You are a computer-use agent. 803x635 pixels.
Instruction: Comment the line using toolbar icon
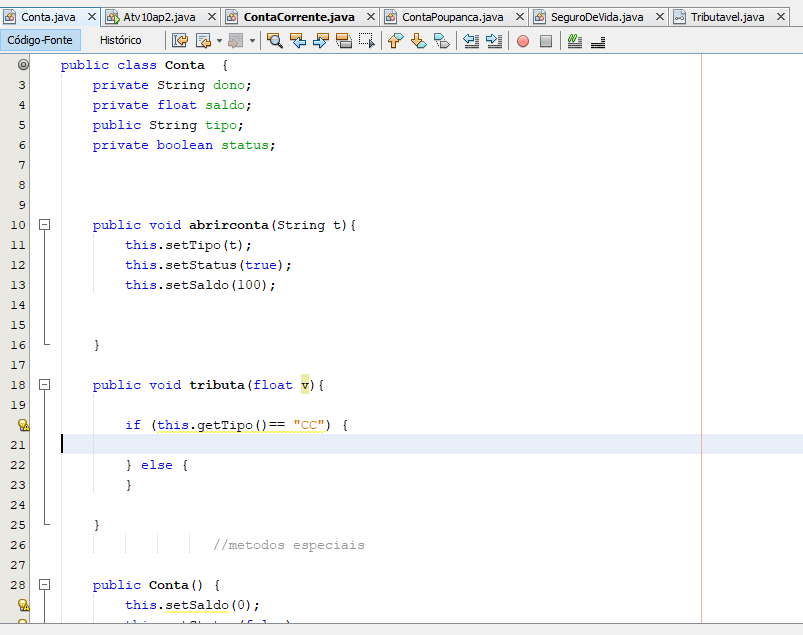[x=574, y=41]
